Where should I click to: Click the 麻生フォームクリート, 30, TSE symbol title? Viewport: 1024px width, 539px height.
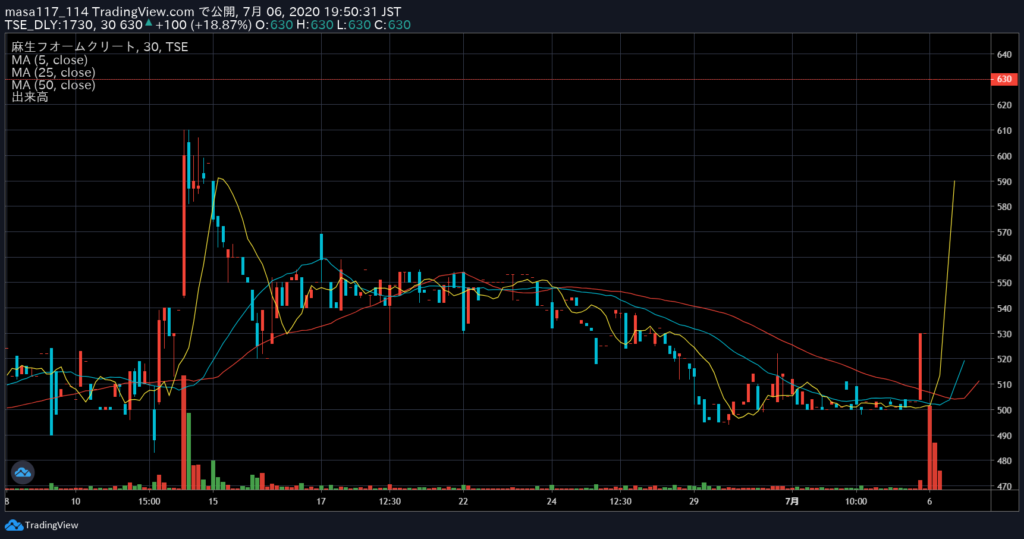click(x=99, y=46)
